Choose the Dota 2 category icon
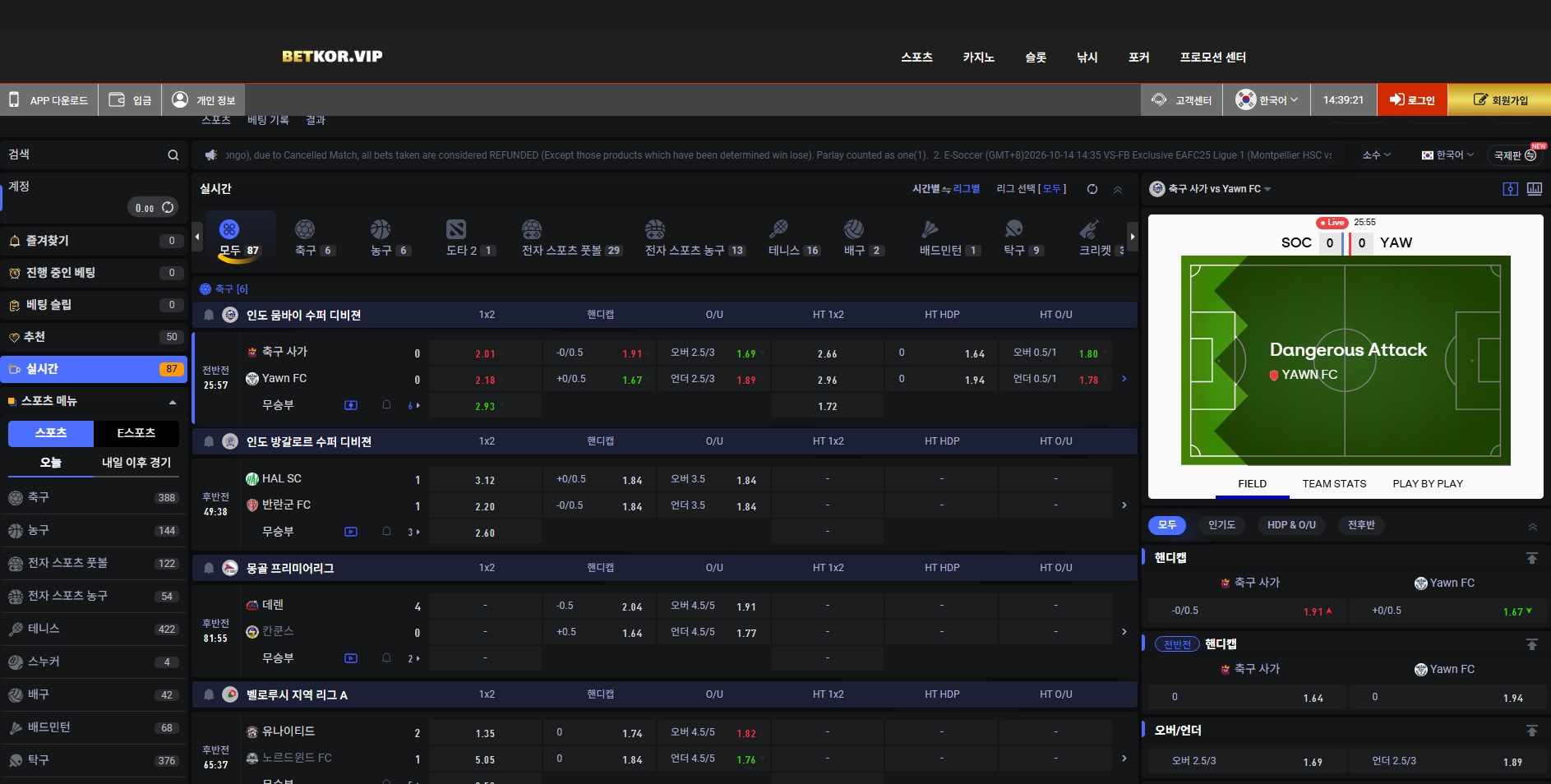Image resolution: width=1551 pixels, height=784 pixels. [x=456, y=229]
